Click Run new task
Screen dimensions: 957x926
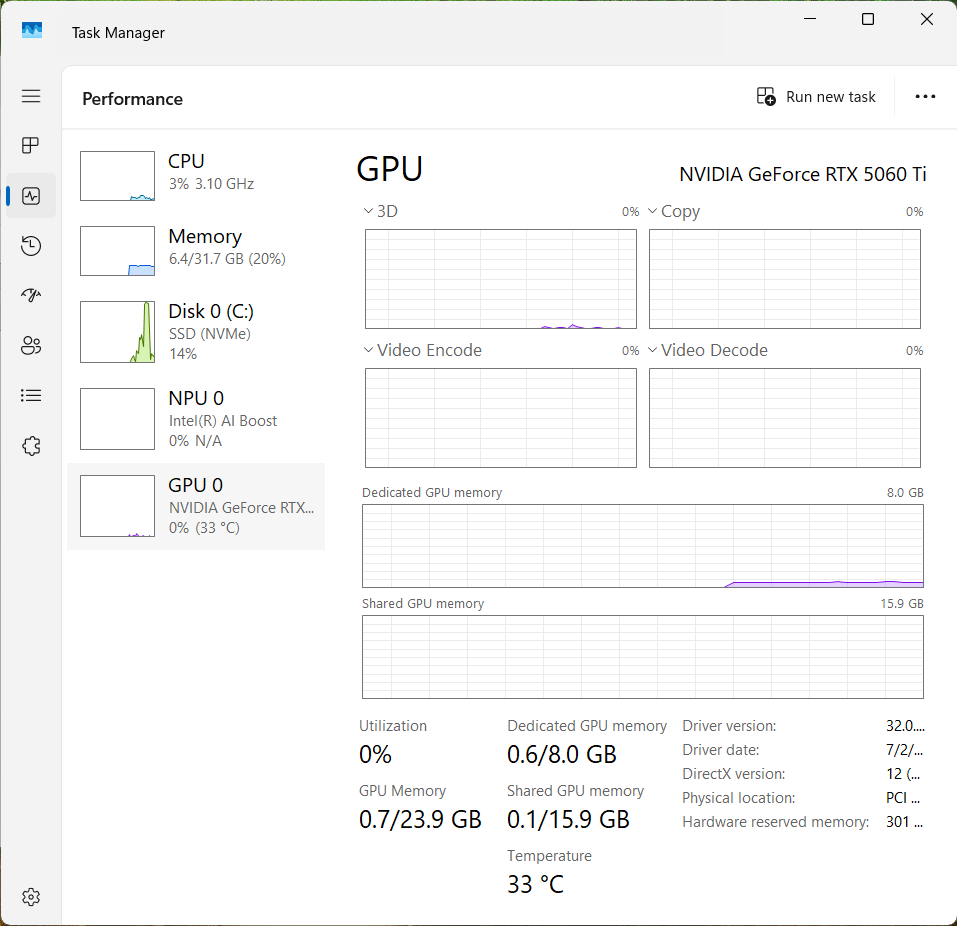pos(816,96)
